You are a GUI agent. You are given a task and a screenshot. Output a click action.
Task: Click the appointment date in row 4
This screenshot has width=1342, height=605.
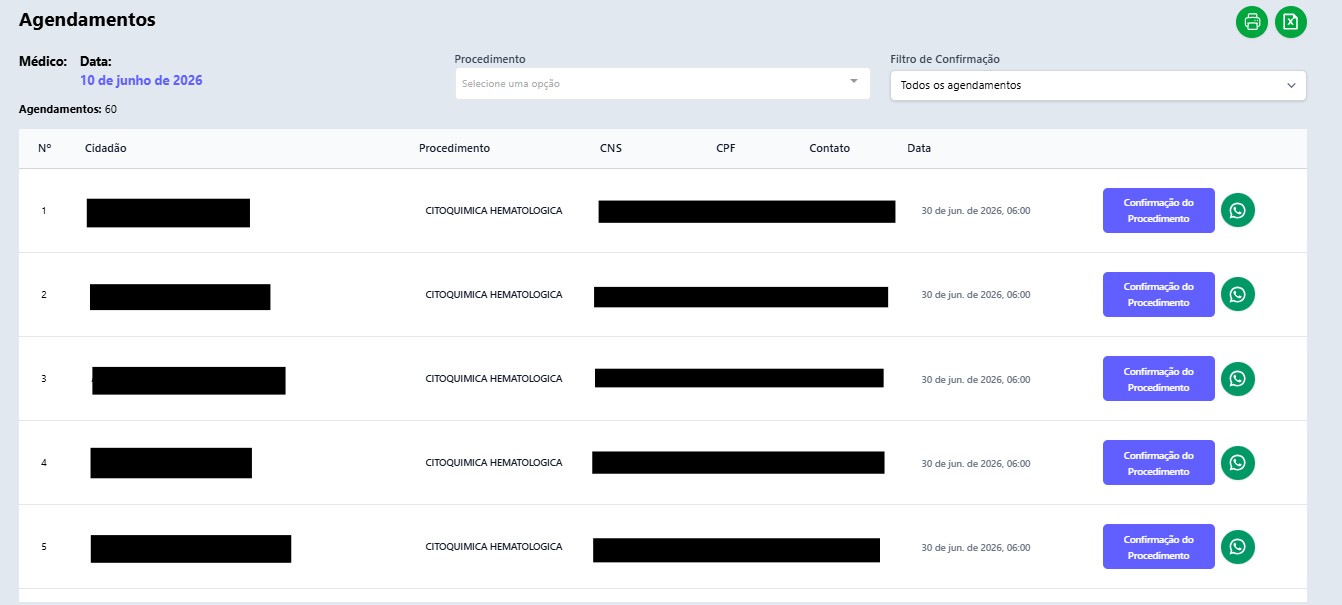pyautogui.click(x=975, y=463)
